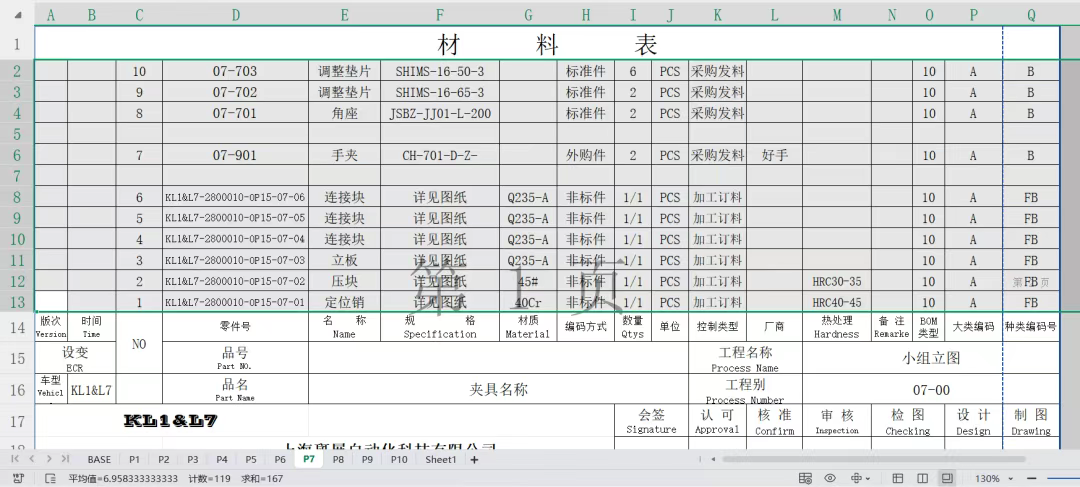This screenshot has width=1080, height=487.
Task: Switch to P3 sheet tab
Action: coord(192,459)
